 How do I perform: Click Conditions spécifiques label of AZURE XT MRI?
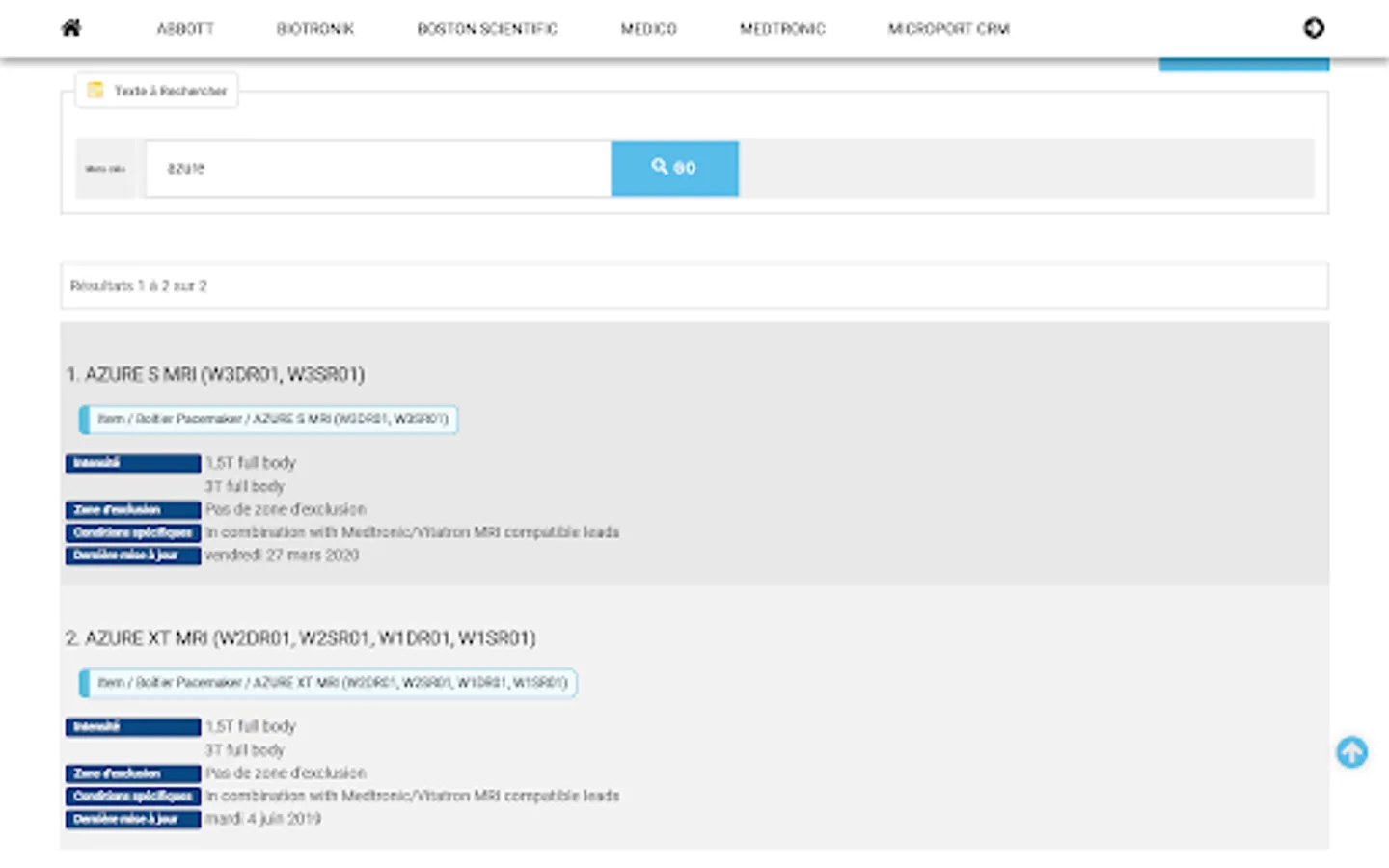coord(133,796)
